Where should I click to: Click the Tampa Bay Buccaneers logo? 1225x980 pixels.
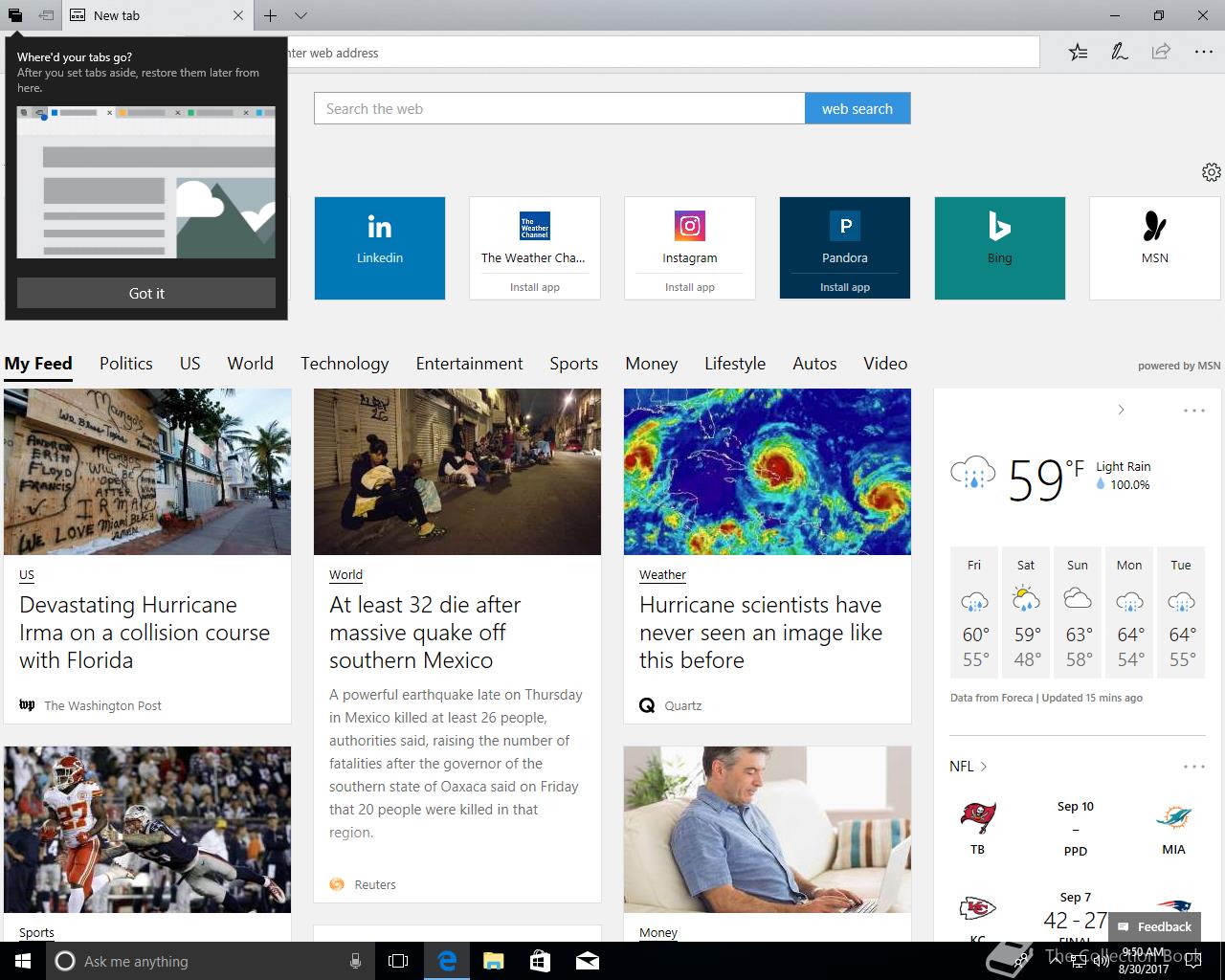click(977, 818)
